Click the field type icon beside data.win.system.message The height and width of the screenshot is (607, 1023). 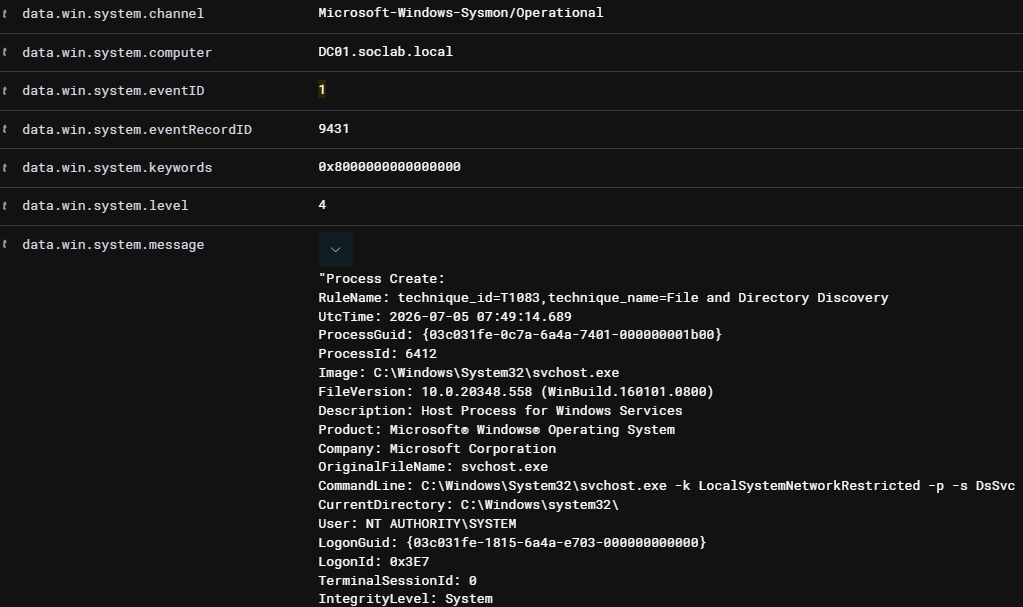pos(5,244)
